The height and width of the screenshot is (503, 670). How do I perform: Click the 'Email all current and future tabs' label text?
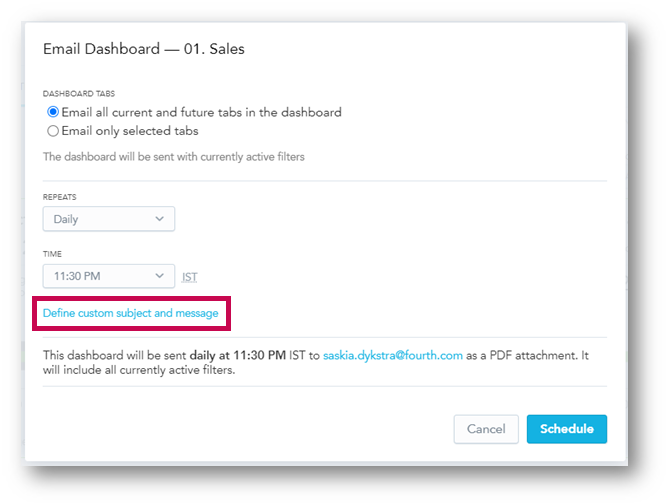(x=202, y=112)
